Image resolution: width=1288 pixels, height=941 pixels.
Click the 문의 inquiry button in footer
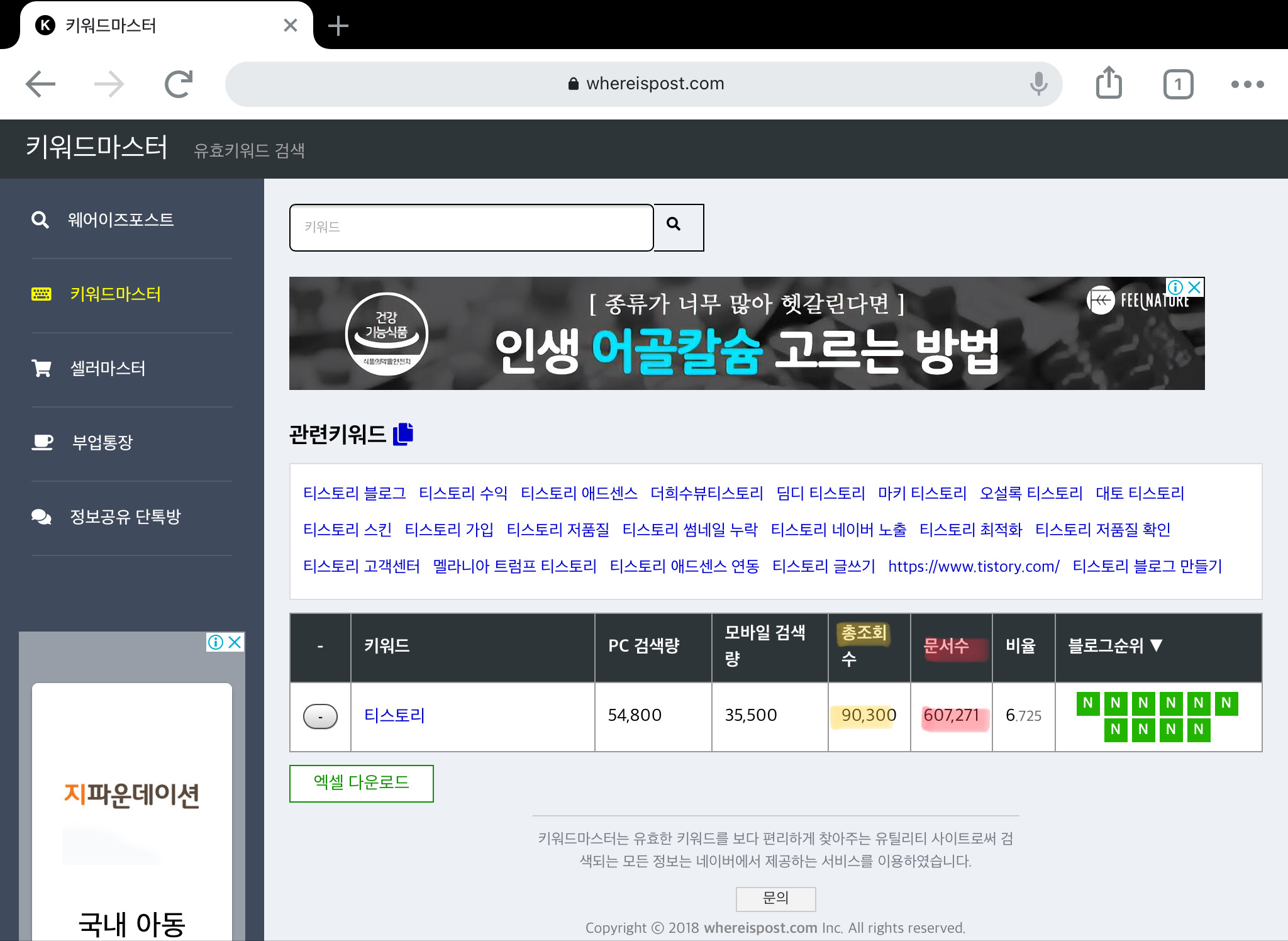[775, 898]
